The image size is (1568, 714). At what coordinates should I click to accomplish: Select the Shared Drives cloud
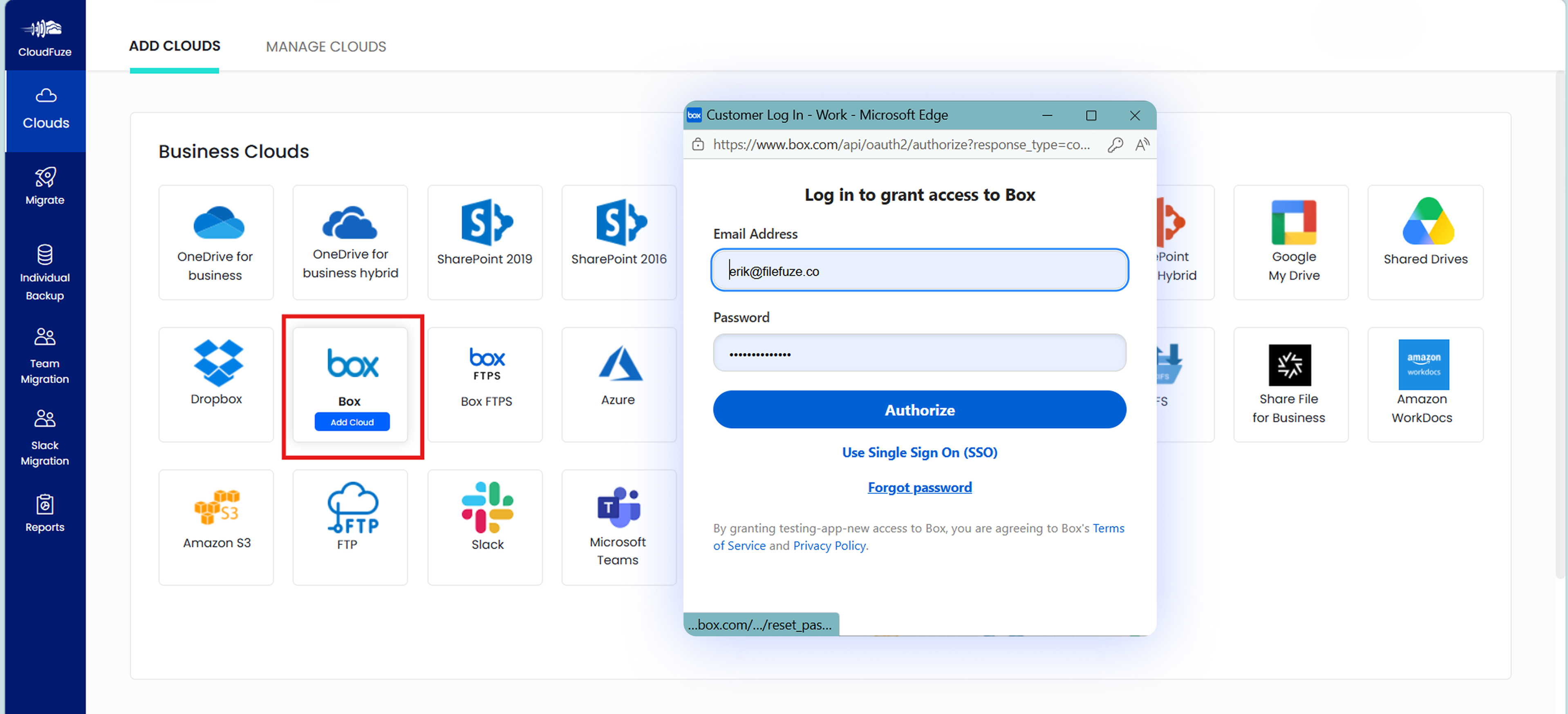[x=1425, y=242]
